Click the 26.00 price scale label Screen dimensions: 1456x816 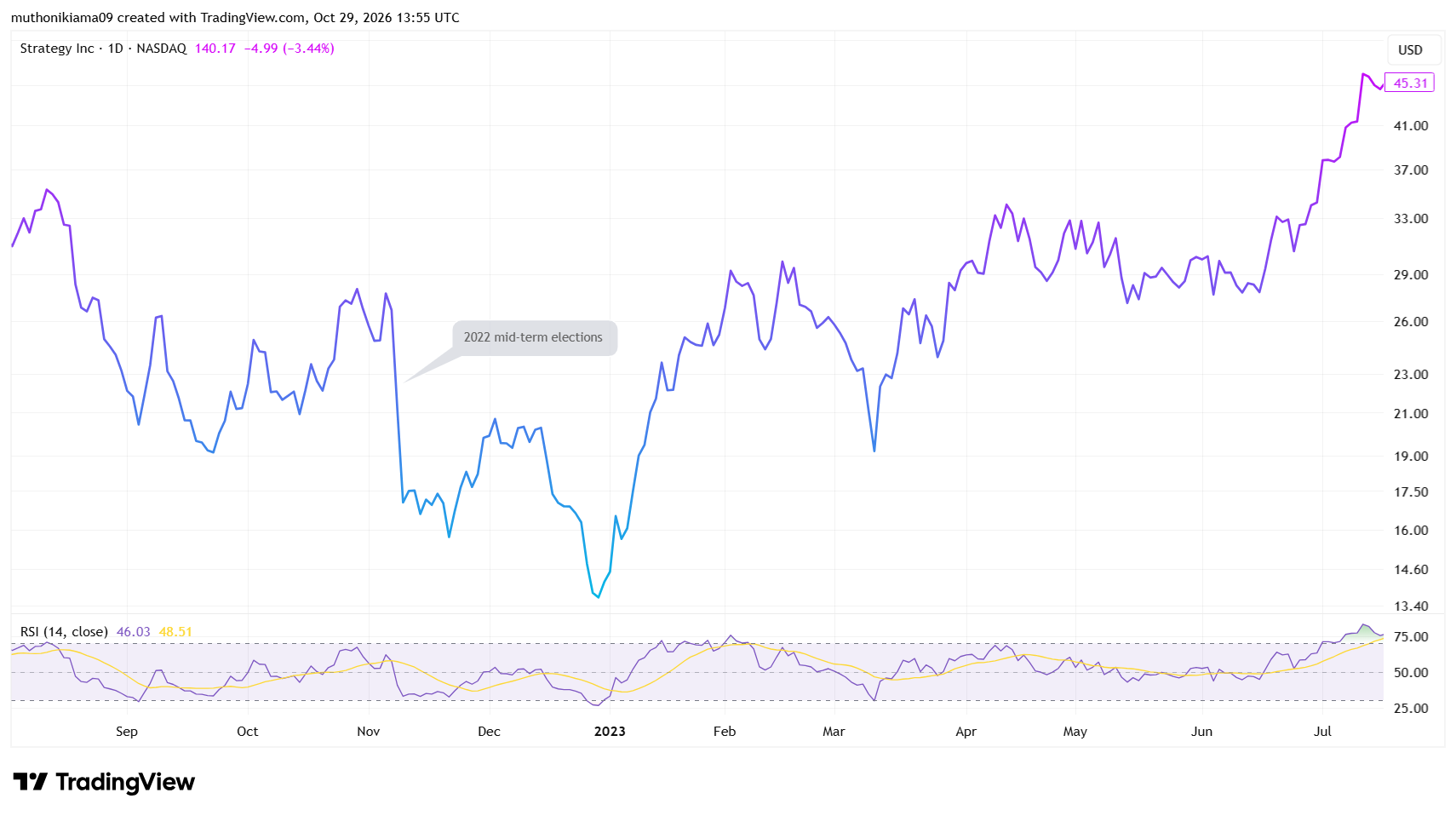click(x=1411, y=322)
